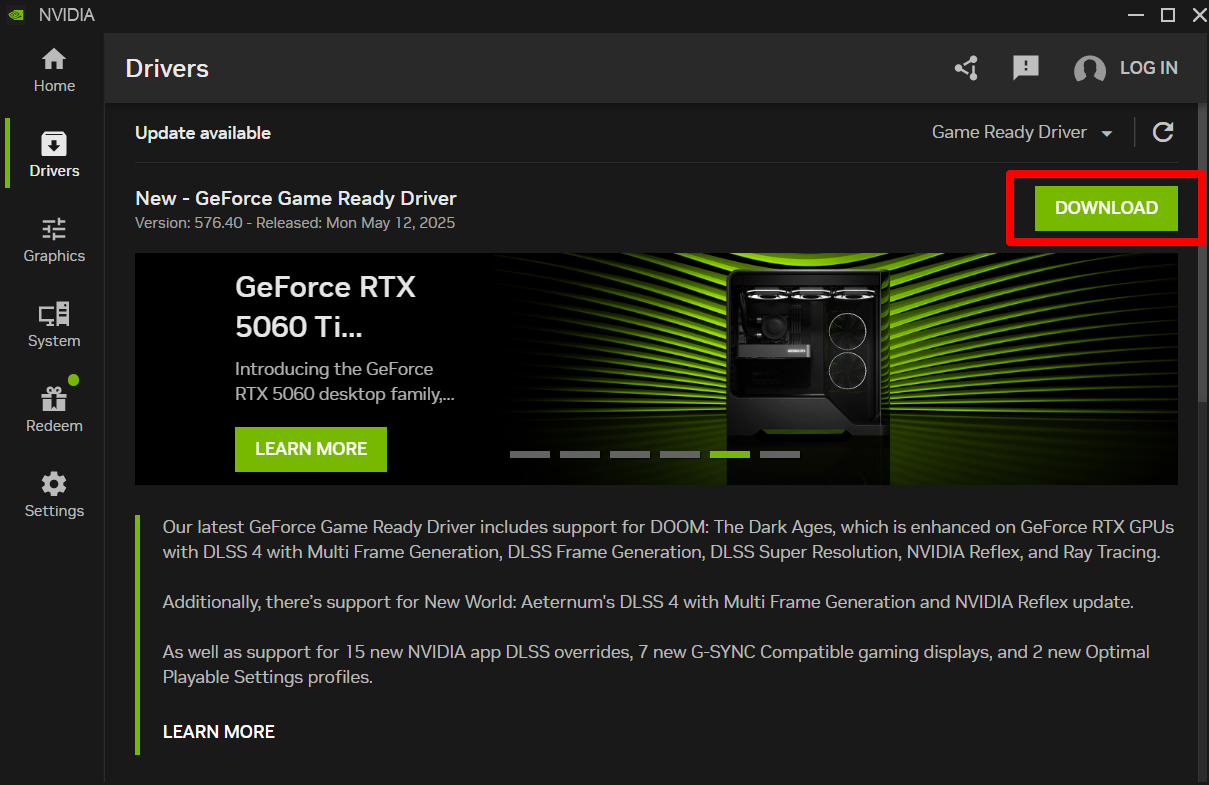This screenshot has width=1209, height=785.
Task: Open the Redeem gift section
Action: tap(54, 410)
